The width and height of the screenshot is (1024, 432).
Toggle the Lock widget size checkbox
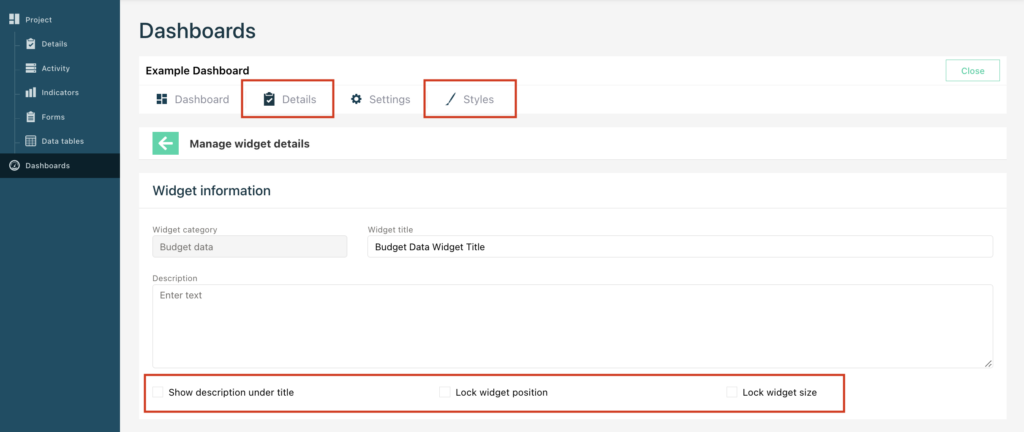coord(731,392)
